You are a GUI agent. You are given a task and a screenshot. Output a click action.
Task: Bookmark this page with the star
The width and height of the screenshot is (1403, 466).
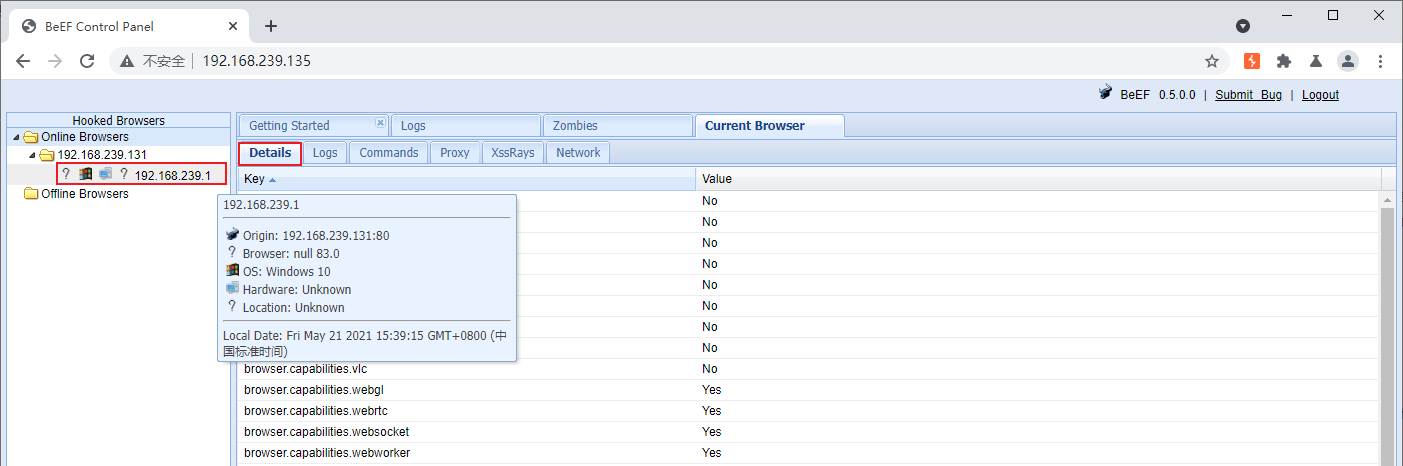coord(1212,61)
